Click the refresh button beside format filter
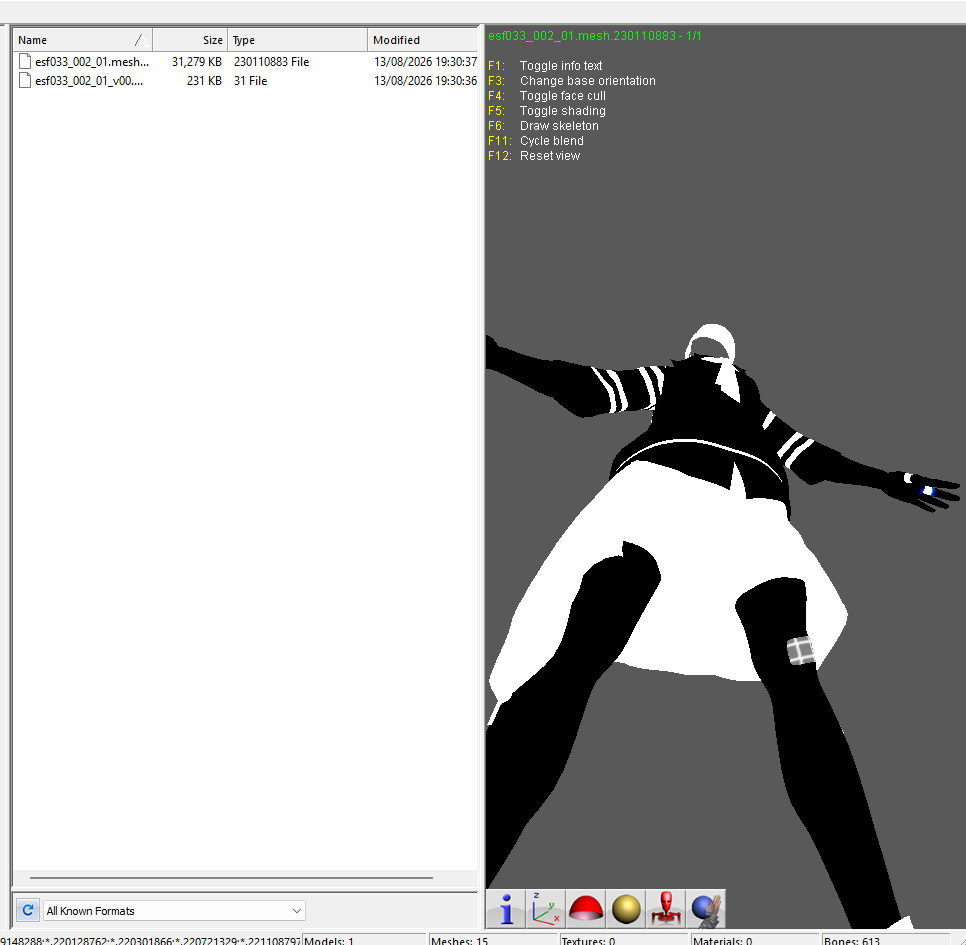The width and height of the screenshot is (966, 945). coord(28,910)
